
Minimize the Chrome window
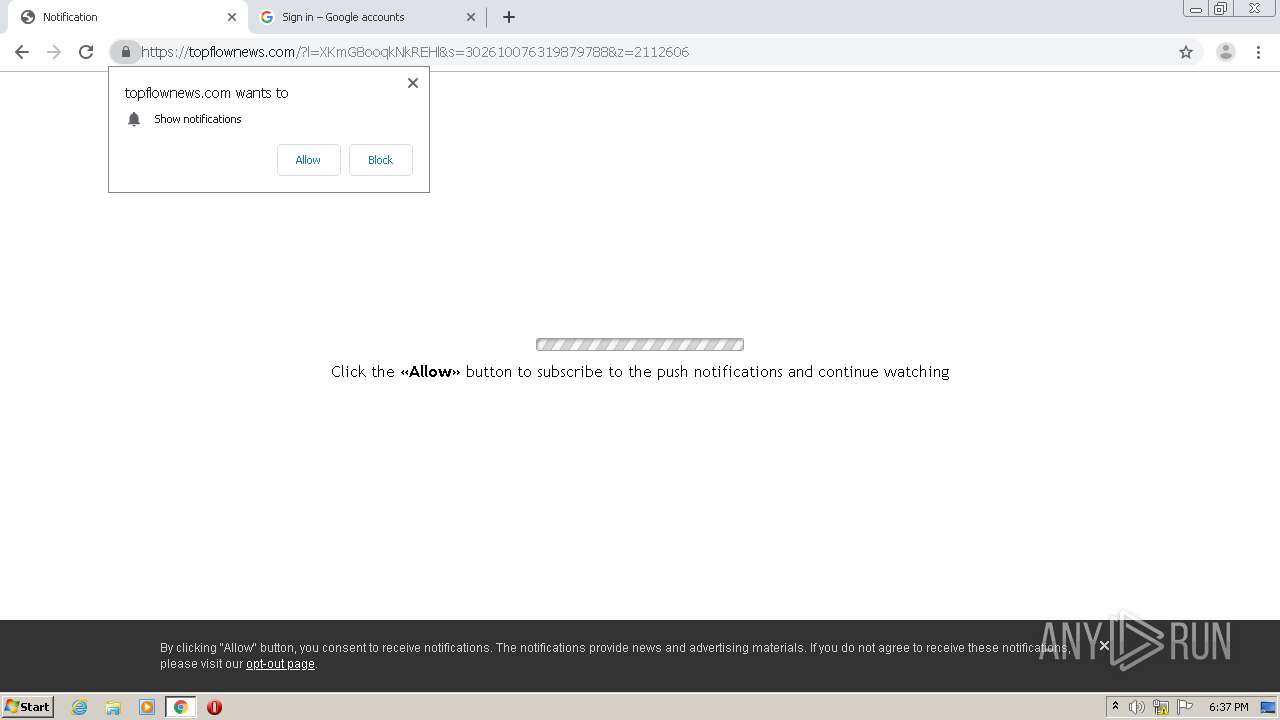tap(1196, 9)
